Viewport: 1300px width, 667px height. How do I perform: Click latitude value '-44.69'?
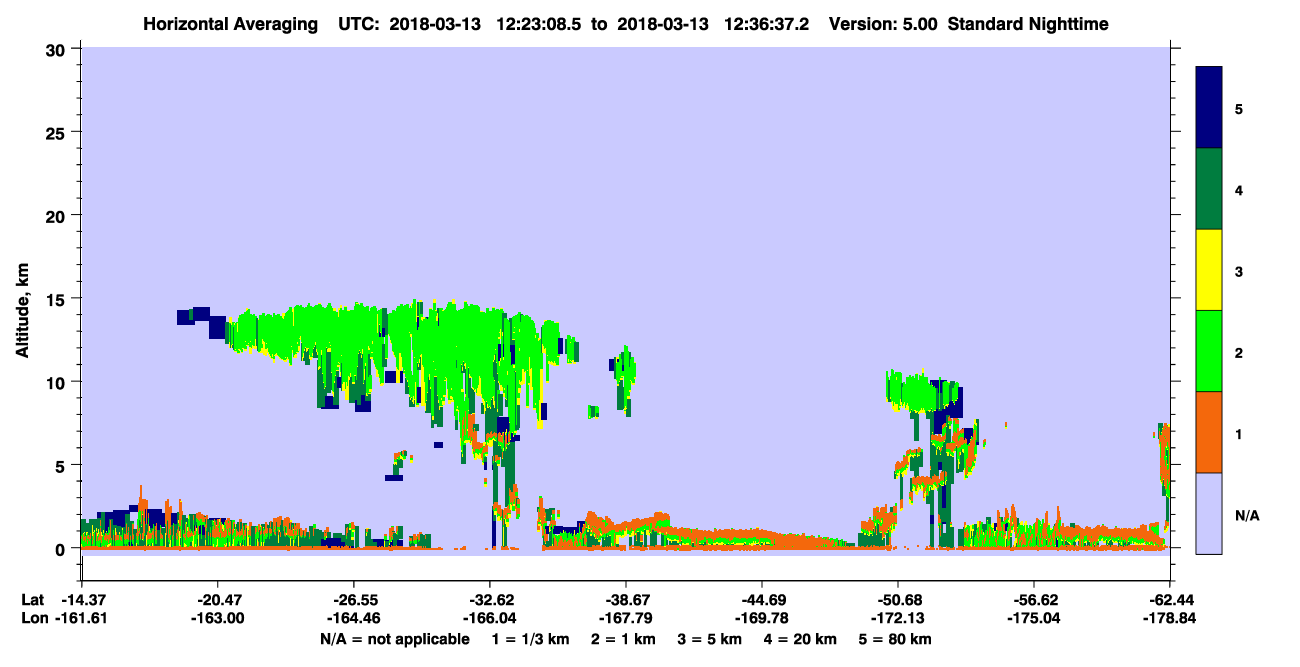click(x=762, y=600)
